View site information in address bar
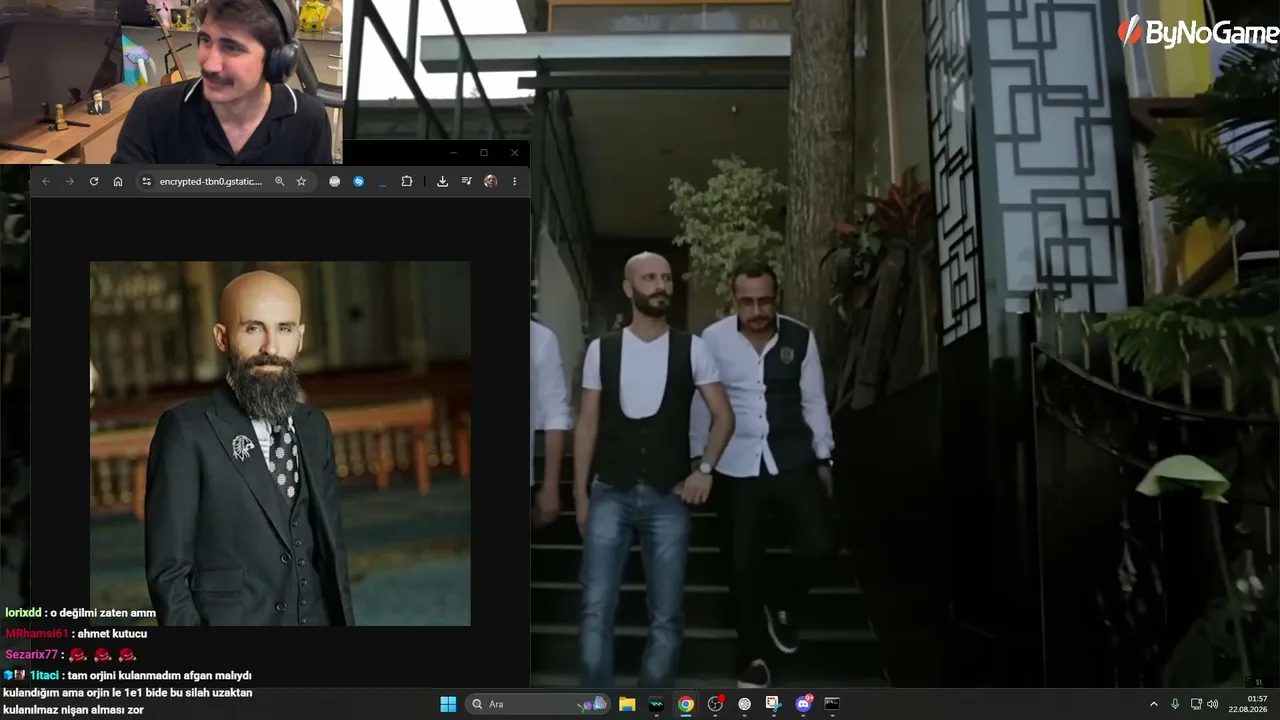1280x720 pixels. pos(146,181)
